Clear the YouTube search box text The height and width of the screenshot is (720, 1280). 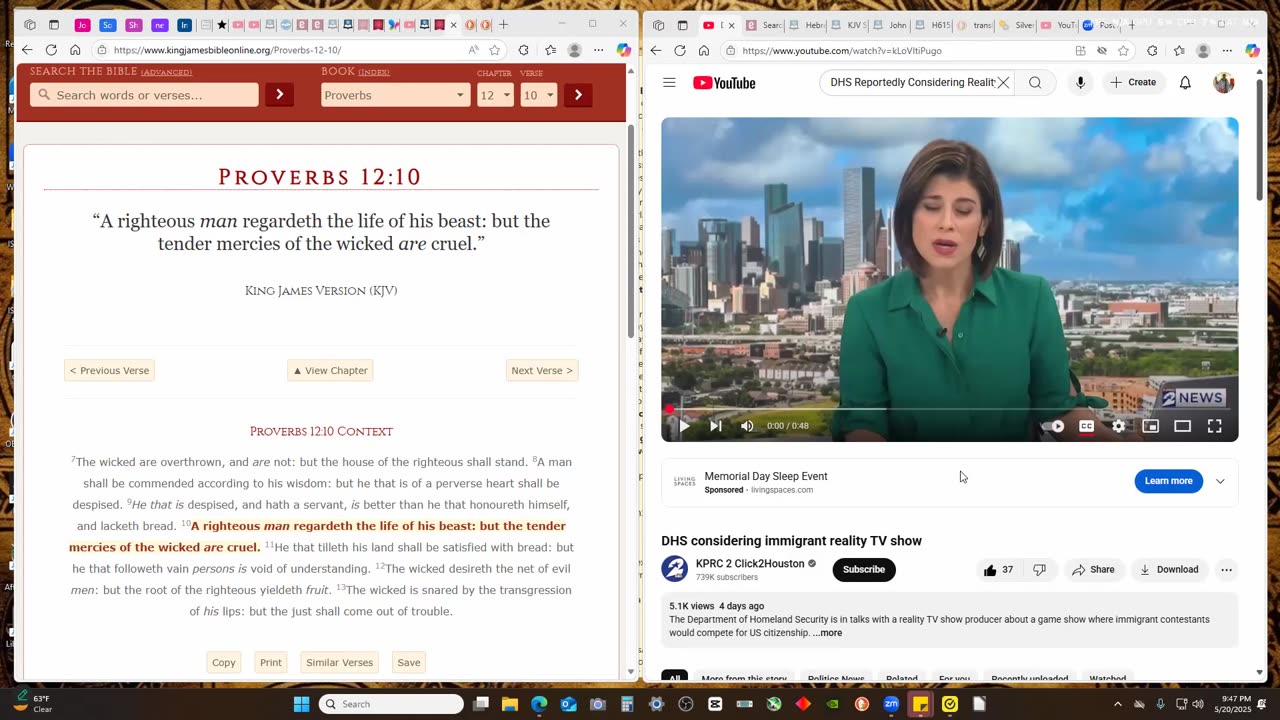(1003, 83)
